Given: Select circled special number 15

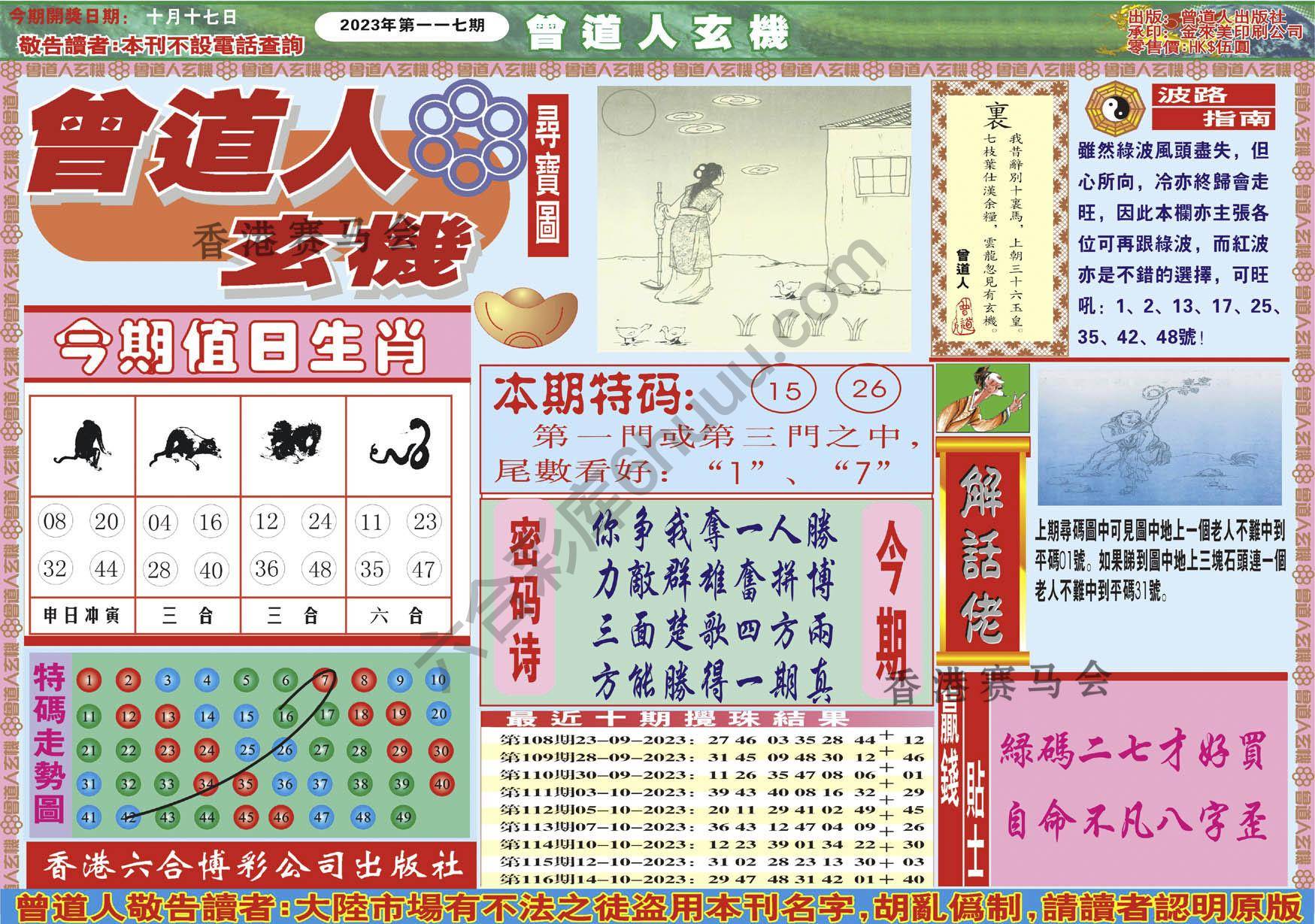Looking at the screenshot, I should tap(783, 390).
